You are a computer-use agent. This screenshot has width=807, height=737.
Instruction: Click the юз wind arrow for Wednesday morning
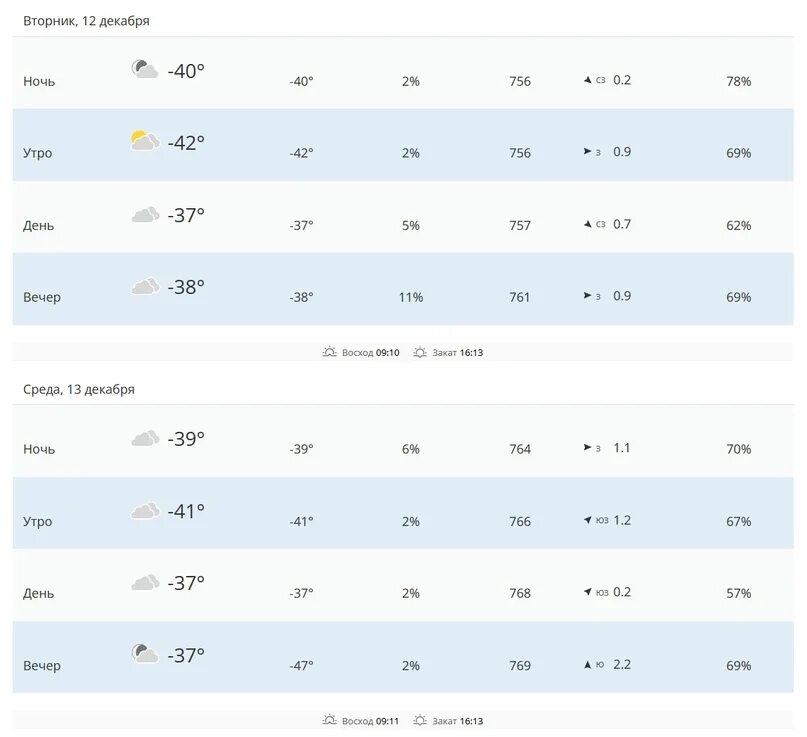tap(587, 520)
